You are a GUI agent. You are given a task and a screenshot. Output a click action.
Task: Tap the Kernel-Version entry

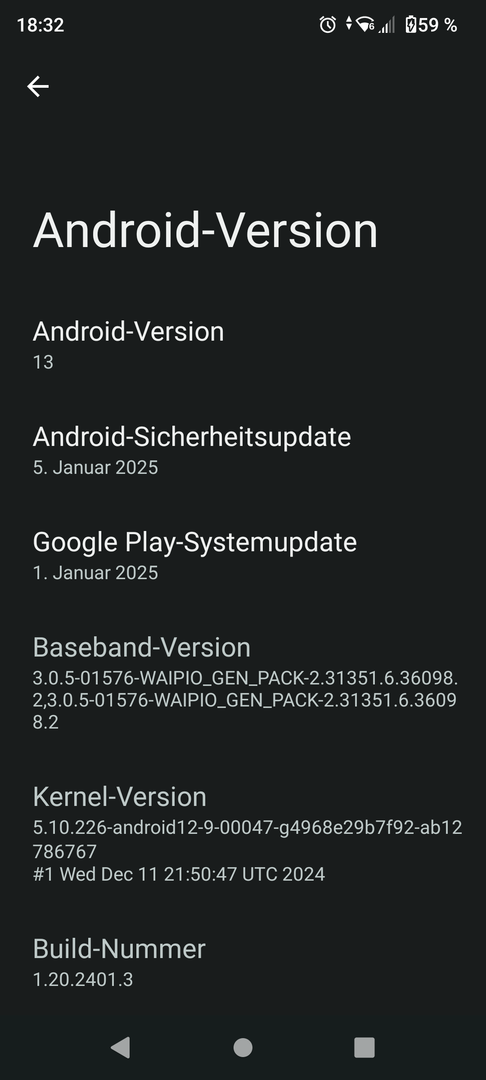tap(243, 832)
